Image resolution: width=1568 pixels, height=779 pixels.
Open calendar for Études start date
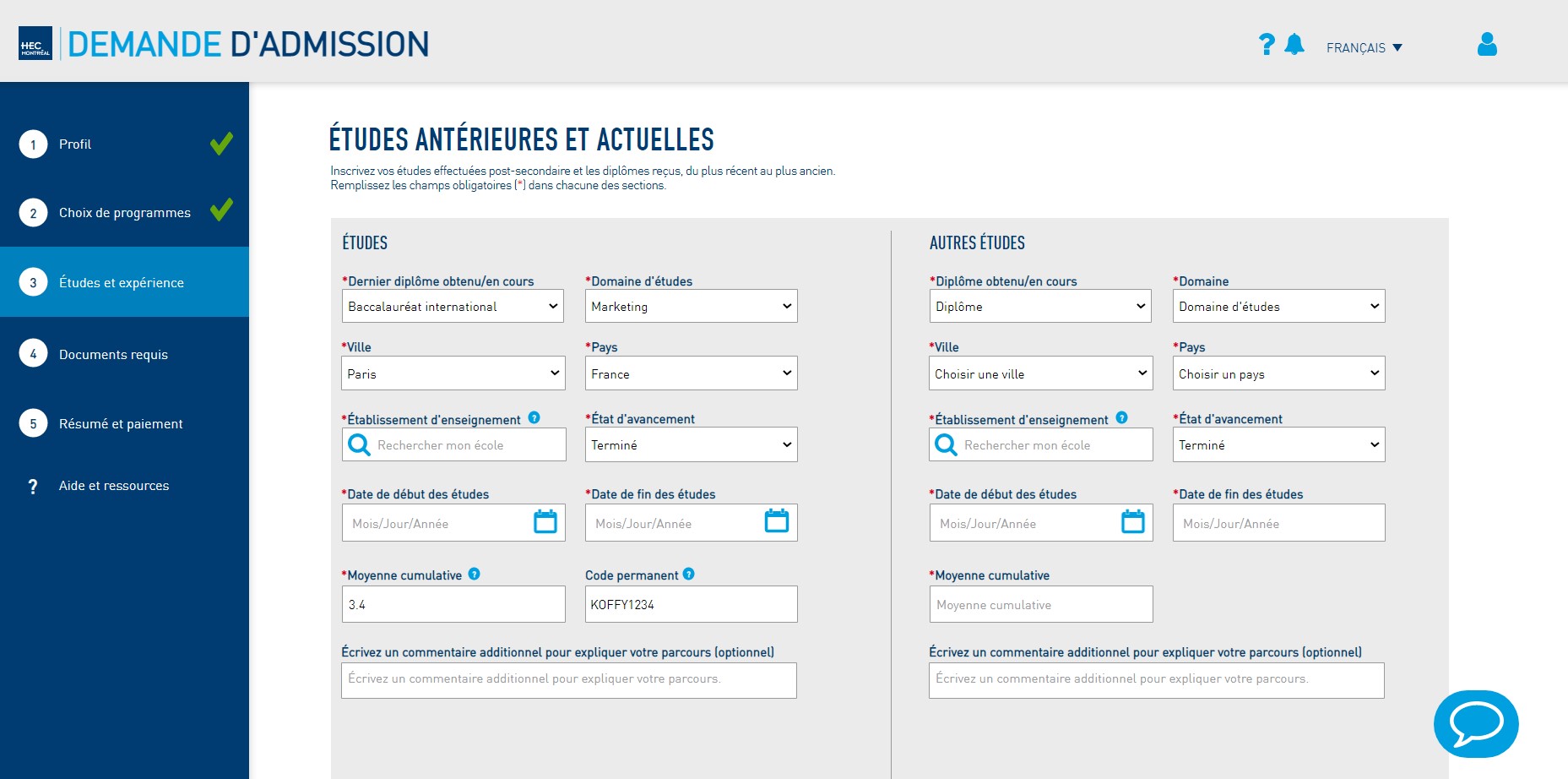tap(545, 522)
